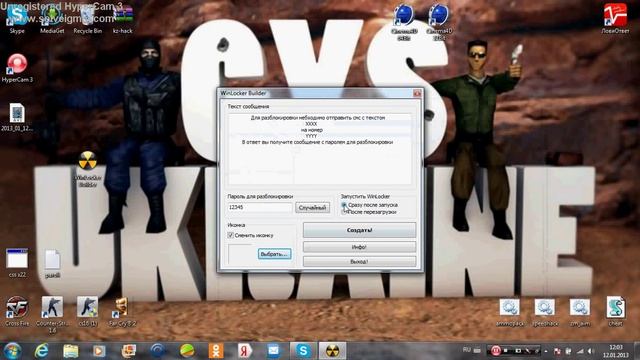Viewport: 640px width, 360px height.
Task: Click the 'Выбрать...' icon chooser button
Action: [275, 254]
